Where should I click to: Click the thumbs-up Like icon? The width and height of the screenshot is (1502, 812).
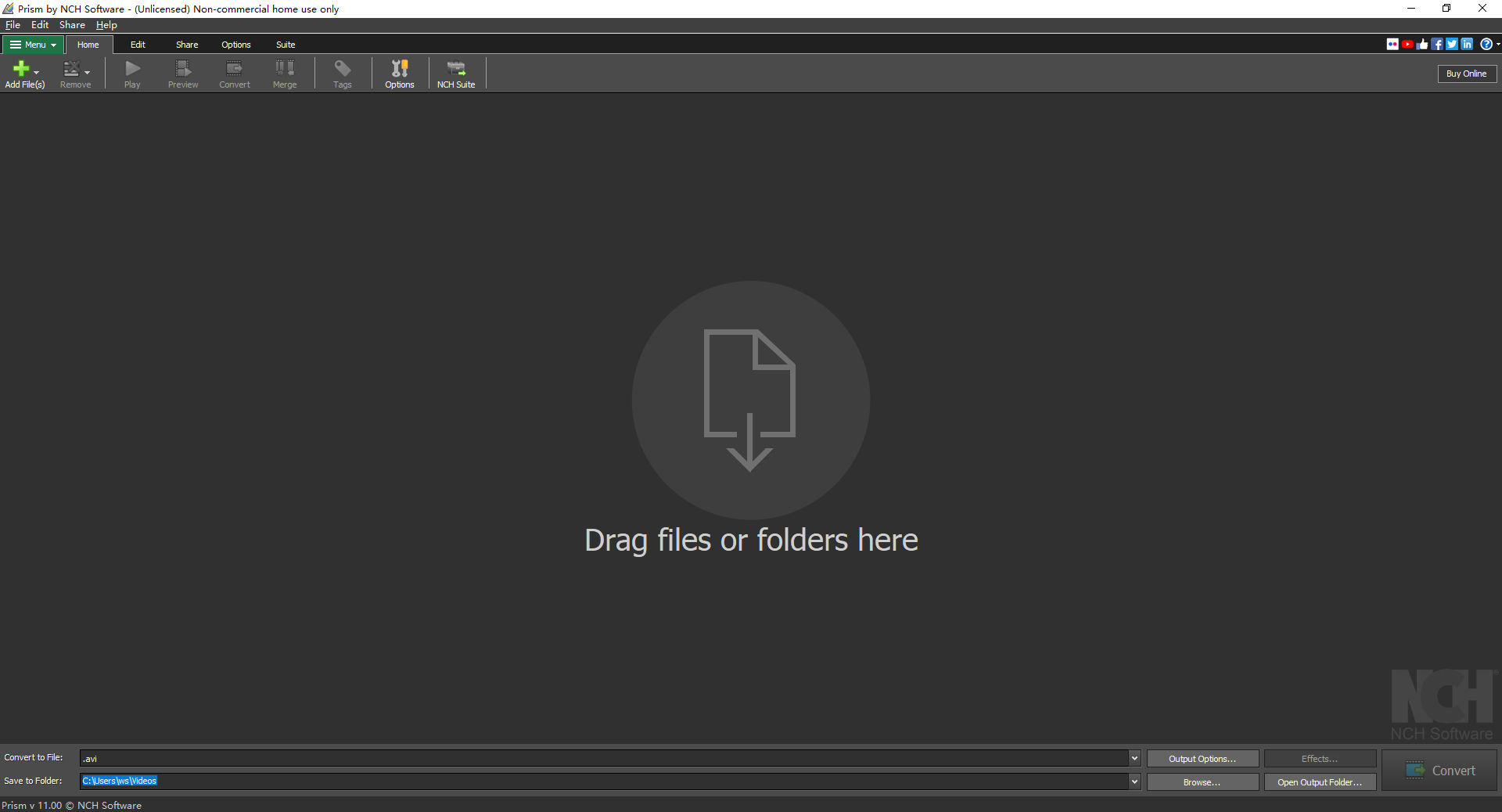[1422, 44]
